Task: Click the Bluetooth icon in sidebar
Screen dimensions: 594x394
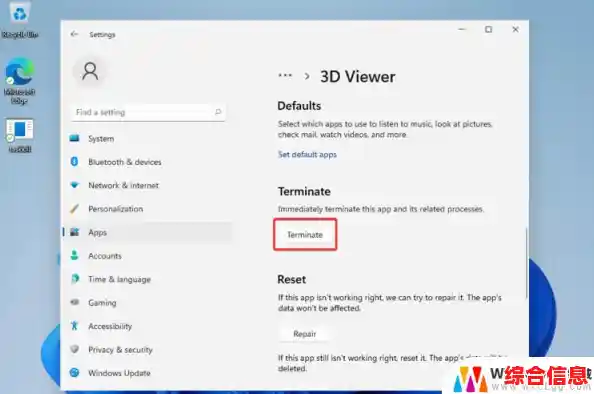Action: point(75,162)
